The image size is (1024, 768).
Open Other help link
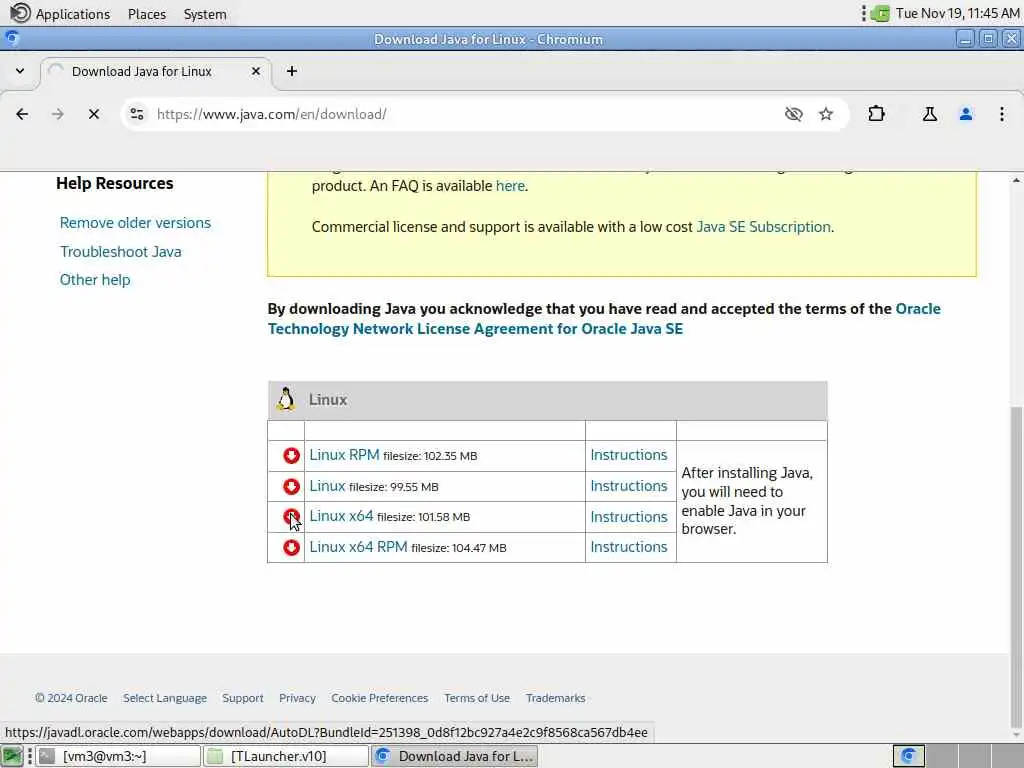point(95,280)
